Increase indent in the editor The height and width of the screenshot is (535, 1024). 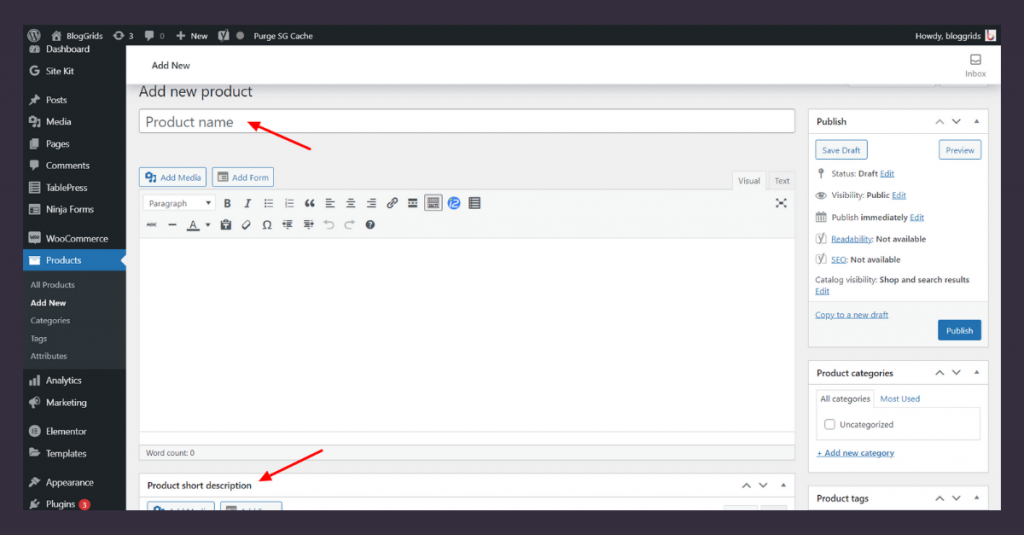tap(308, 225)
